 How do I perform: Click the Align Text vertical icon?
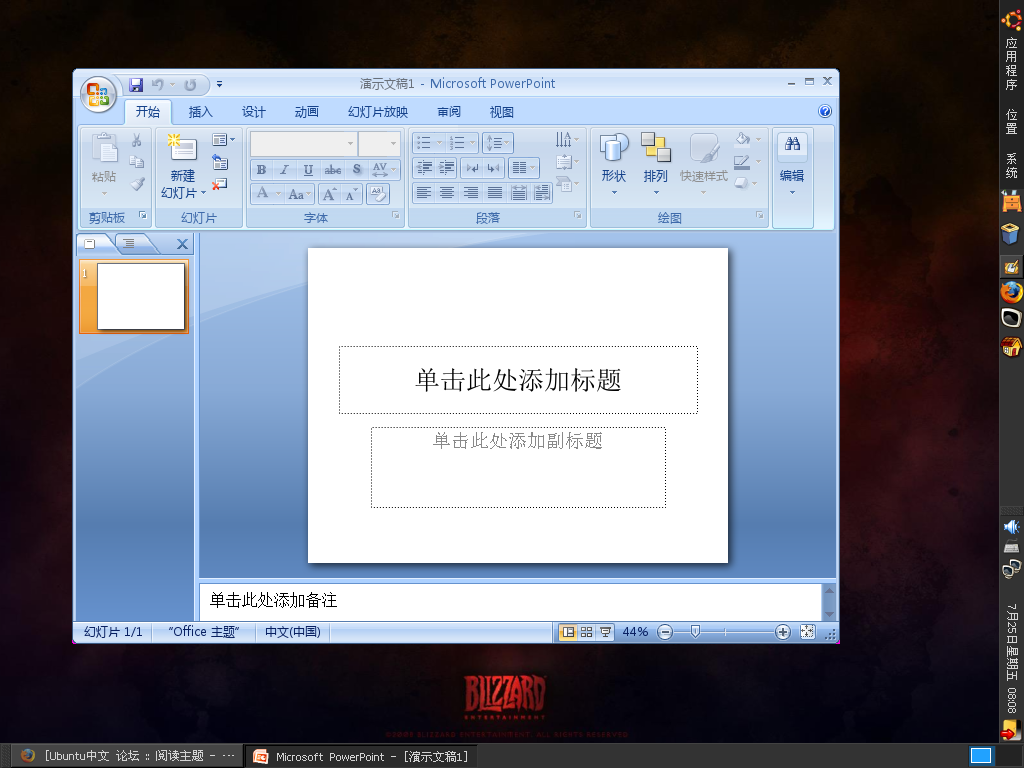[x=564, y=161]
